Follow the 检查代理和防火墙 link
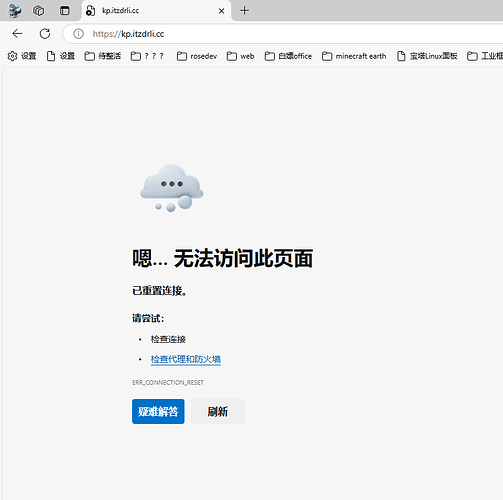Viewport: 503px width, 500px height. [186, 359]
